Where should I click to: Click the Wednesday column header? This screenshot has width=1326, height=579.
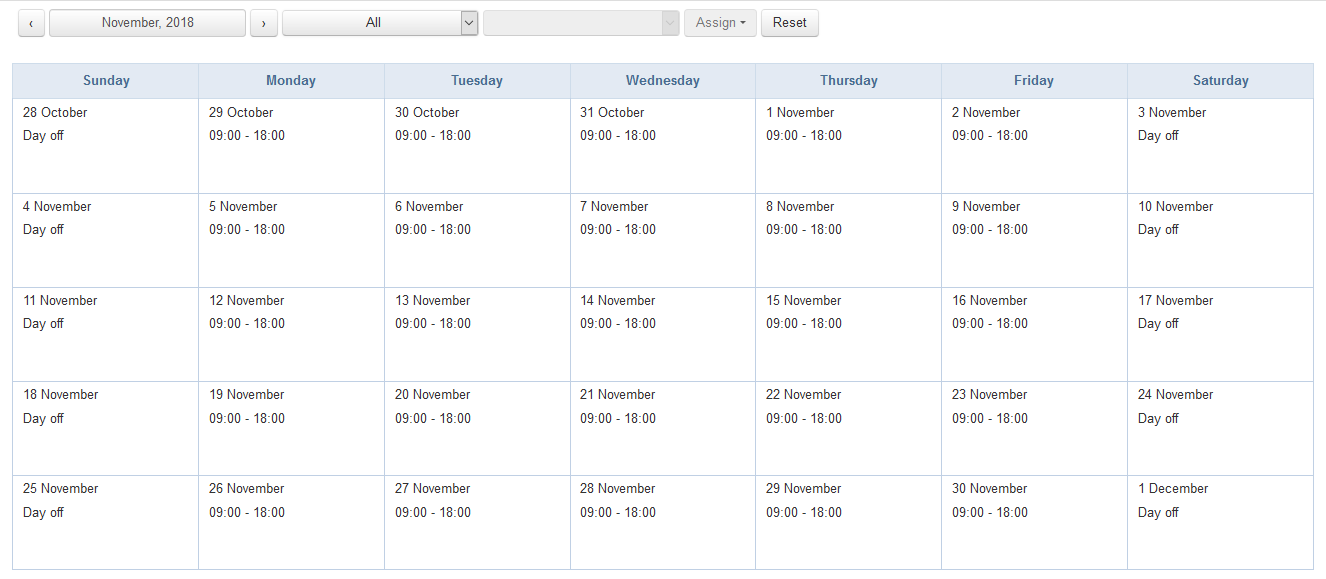[x=662, y=80]
